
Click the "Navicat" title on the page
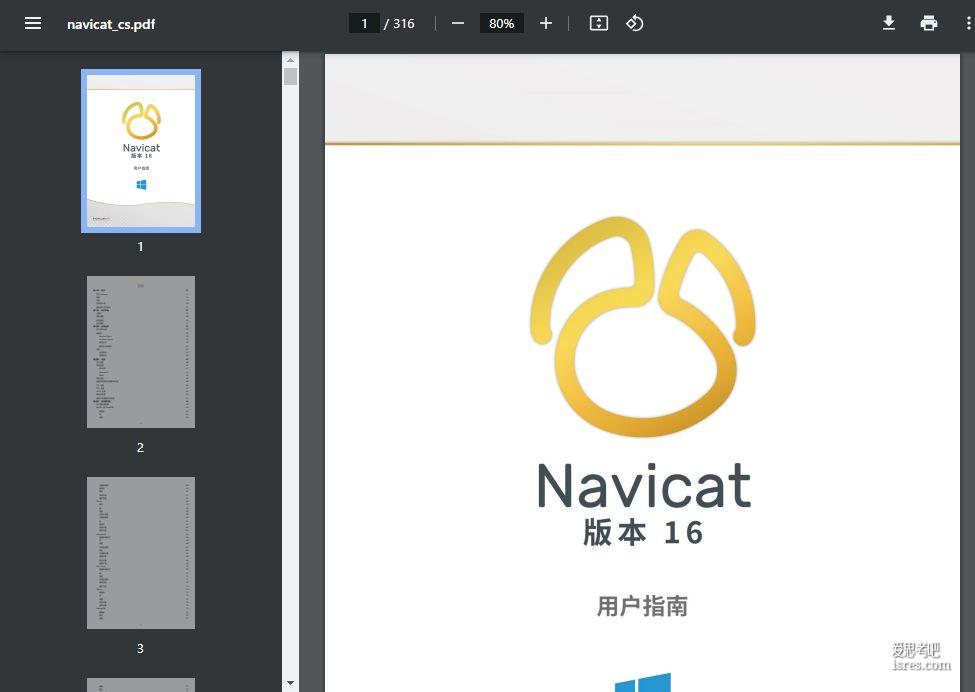click(x=644, y=486)
